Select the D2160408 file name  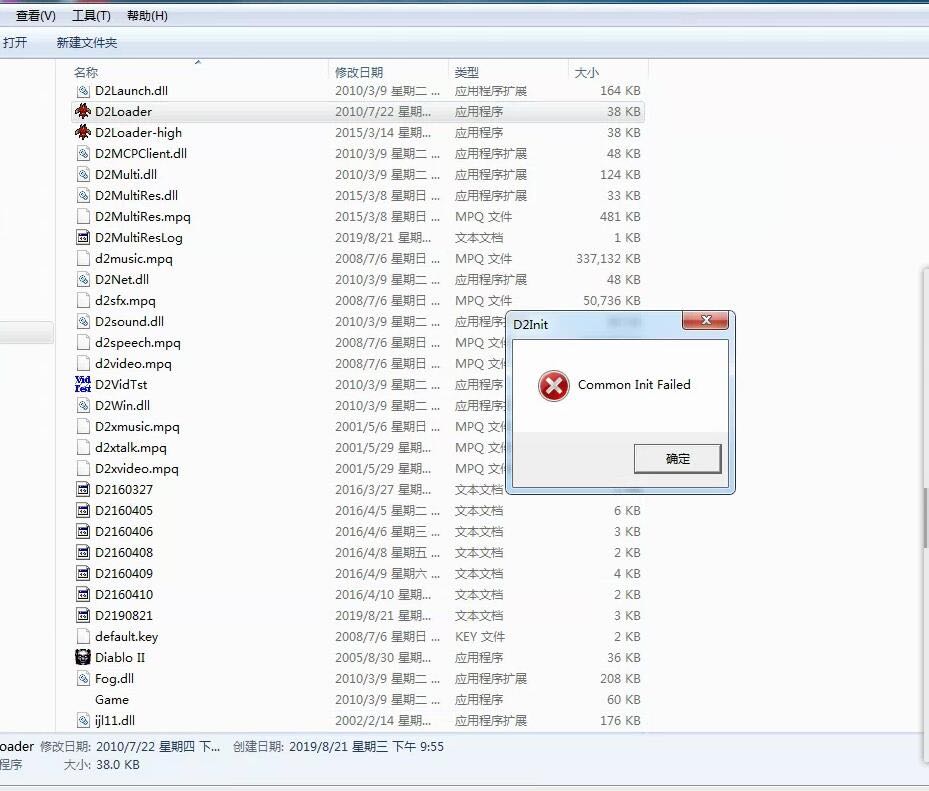(124, 553)
